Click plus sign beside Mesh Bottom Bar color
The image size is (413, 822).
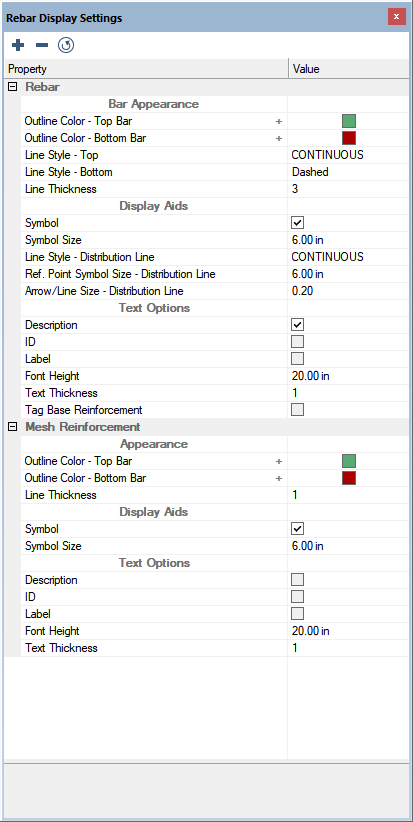[x=279, y=478]
